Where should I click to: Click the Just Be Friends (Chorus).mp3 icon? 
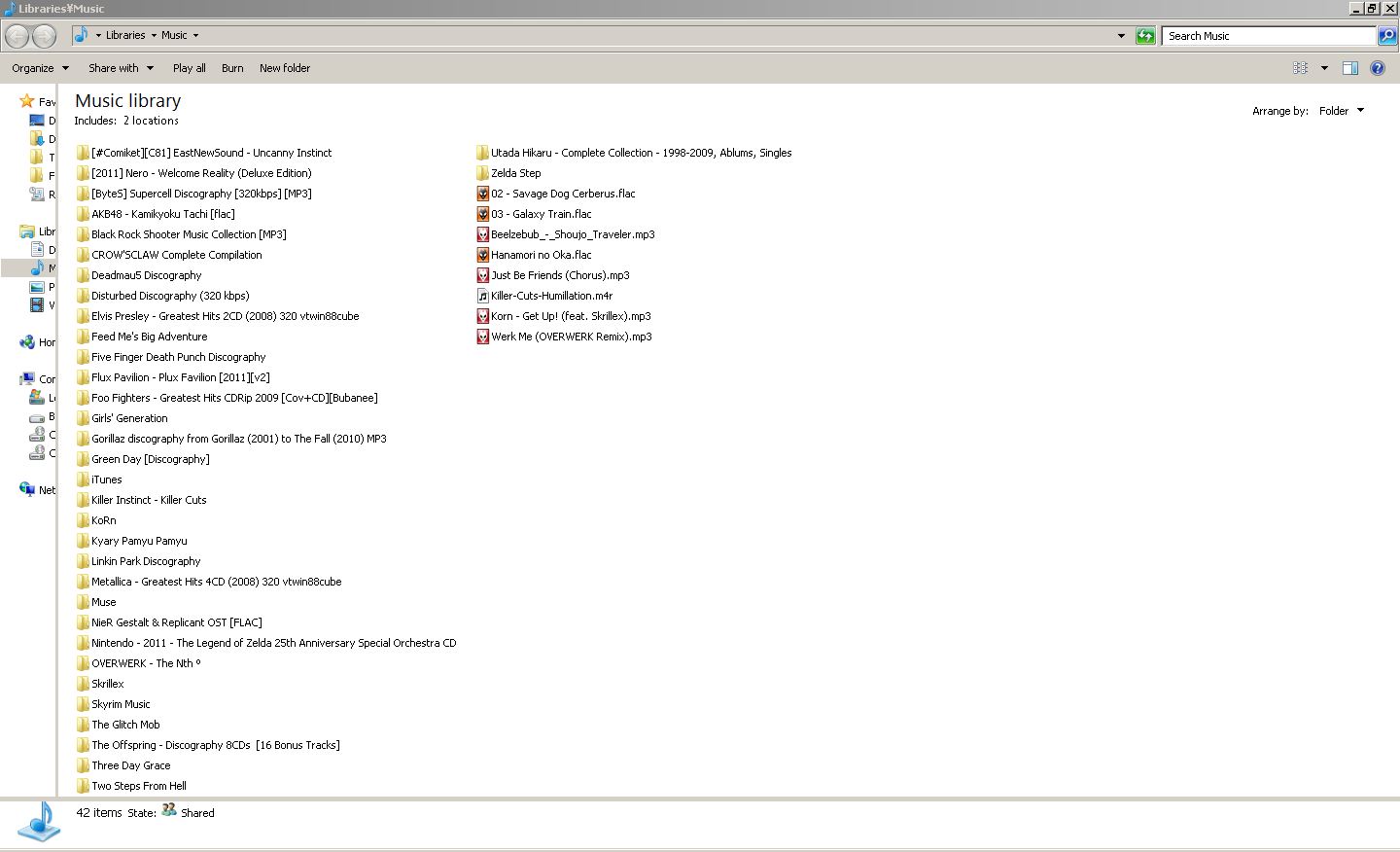[x=482, y=275]
